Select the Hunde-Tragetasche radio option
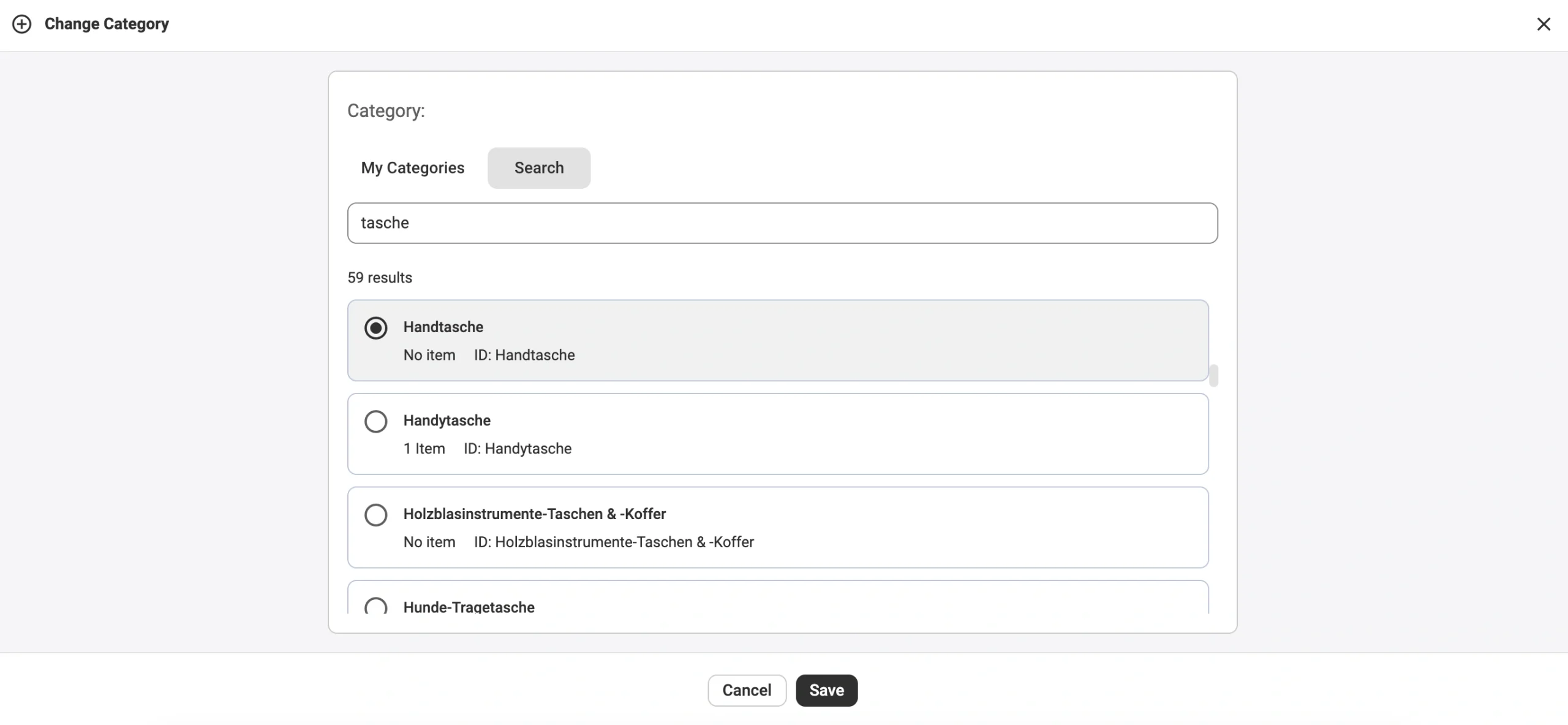The height and width of the screenshot is (725, 1568). [x=375, y=606]
